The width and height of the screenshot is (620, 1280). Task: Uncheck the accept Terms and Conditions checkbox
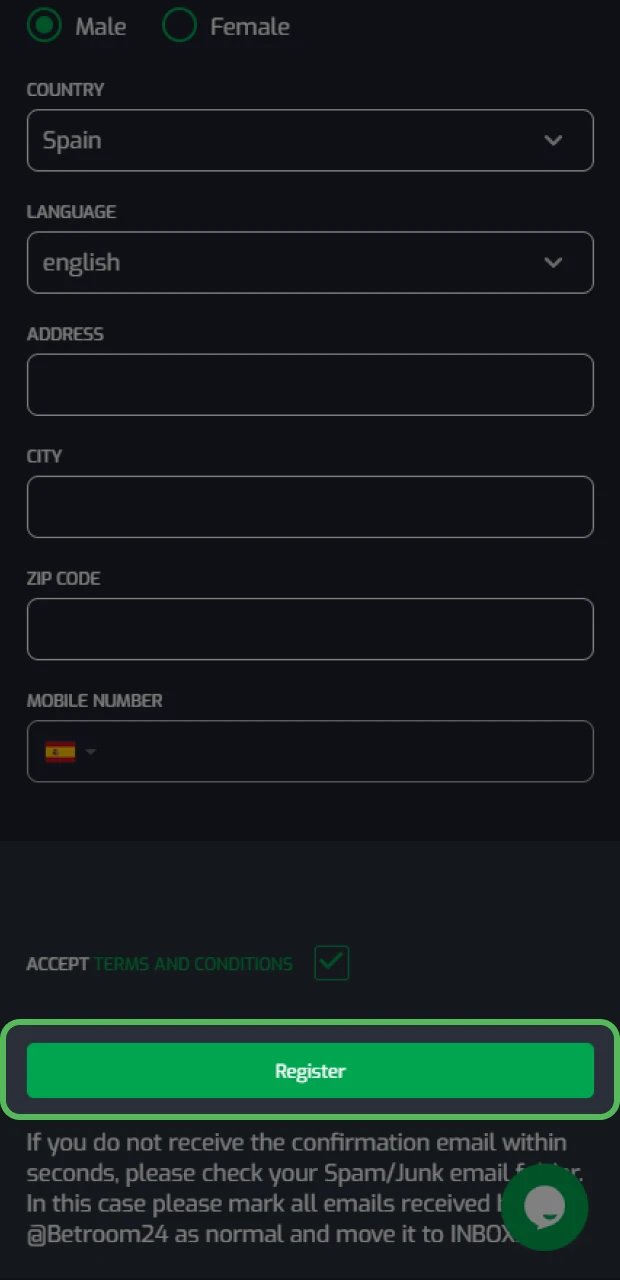pos(331,963)
